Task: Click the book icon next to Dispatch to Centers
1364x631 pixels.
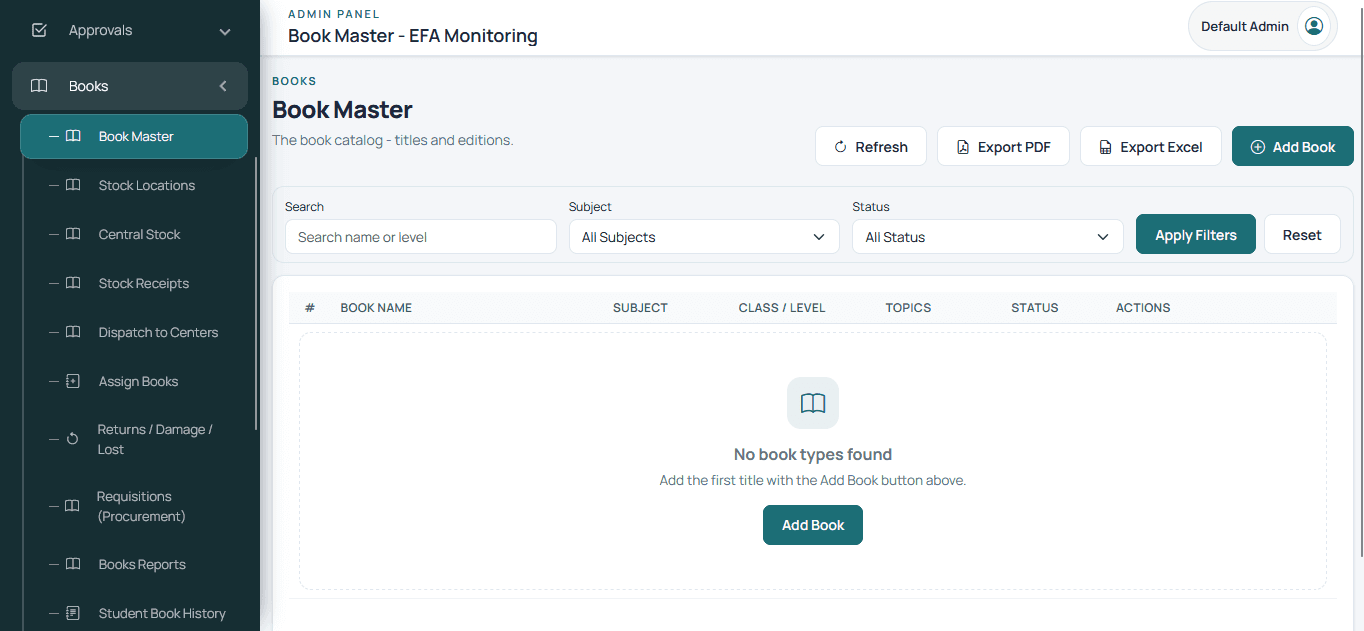Action: (73, 332)
